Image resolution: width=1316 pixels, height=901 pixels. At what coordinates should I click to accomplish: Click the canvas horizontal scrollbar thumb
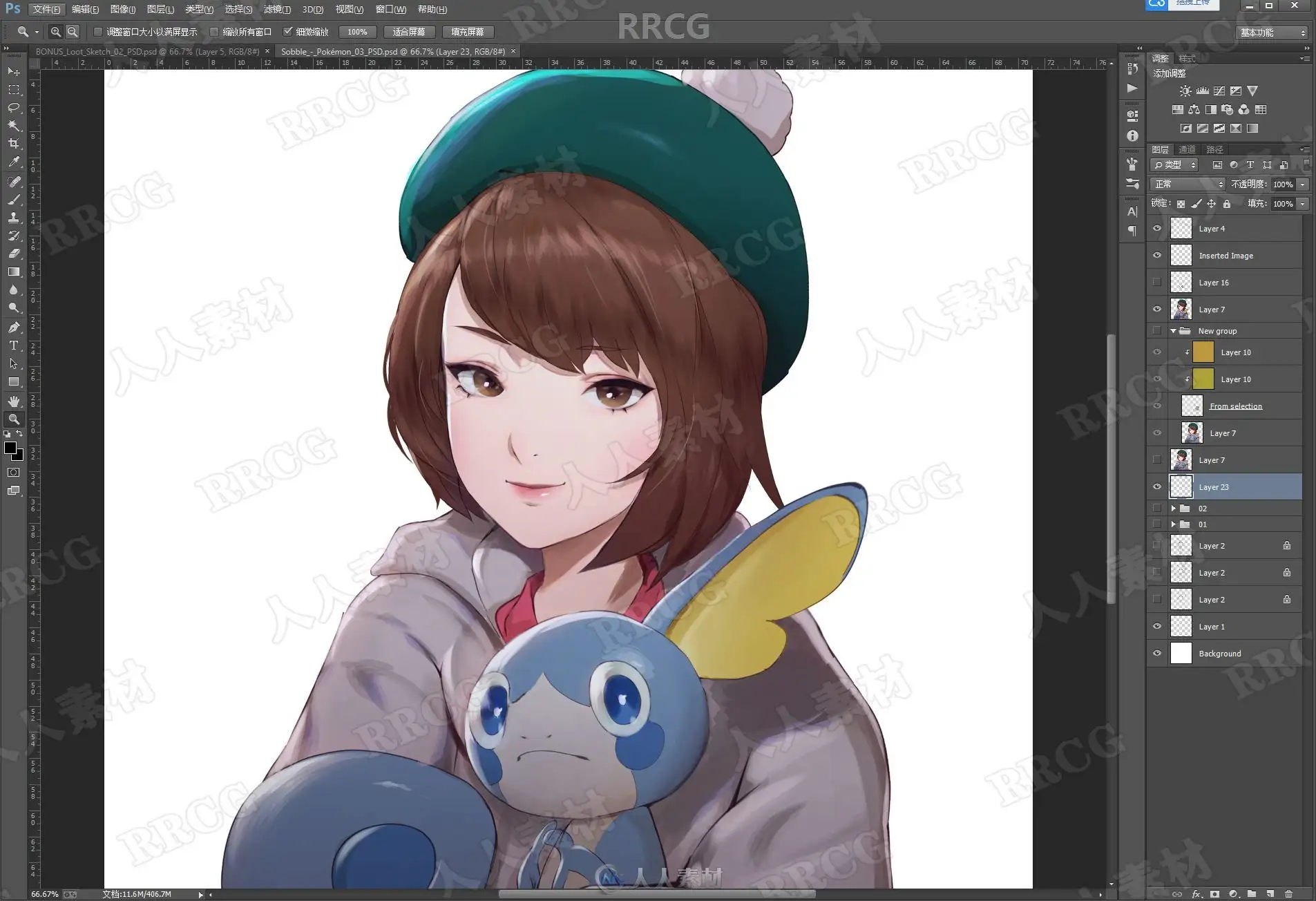point(656,895)
